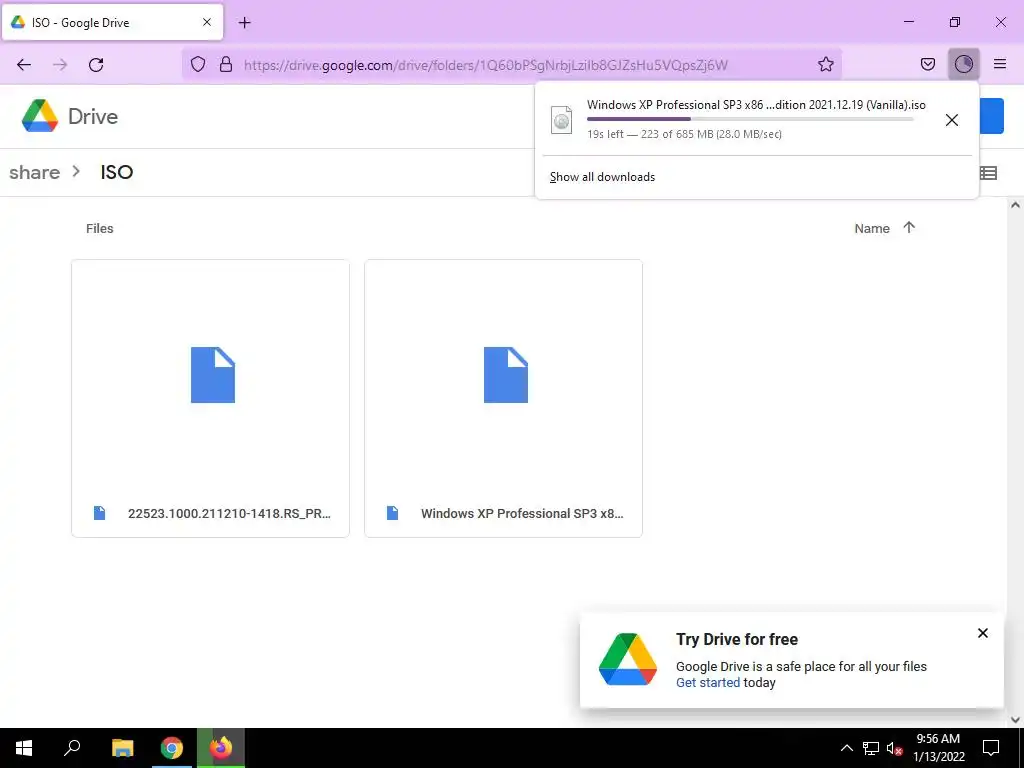This screenshot has width=1024, height=768.
Task: Show hidden system tray icons
Action: tap(846, 748)
